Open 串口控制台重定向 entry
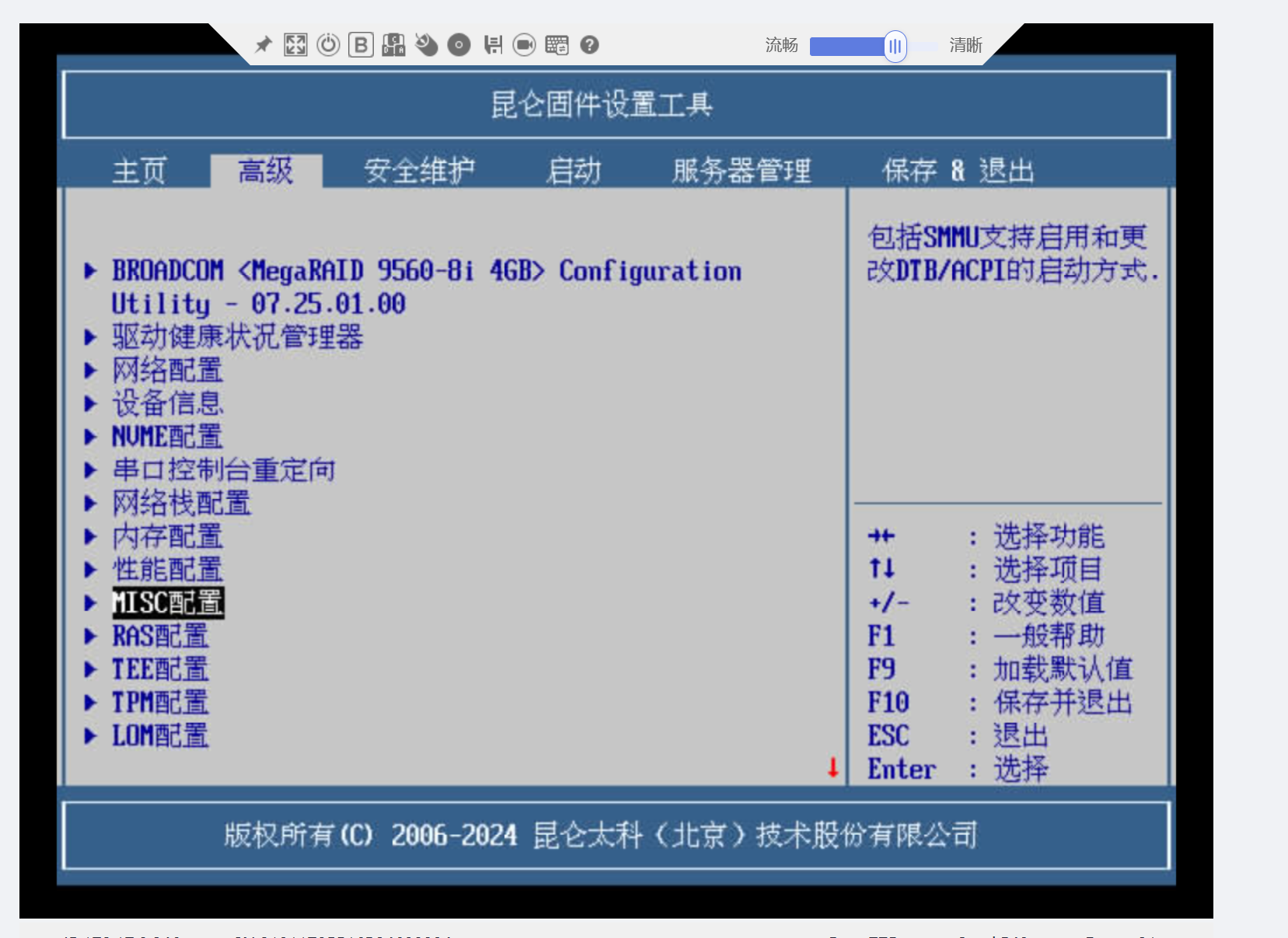This screenshot has height=938, width=1288. click(224, 470)
